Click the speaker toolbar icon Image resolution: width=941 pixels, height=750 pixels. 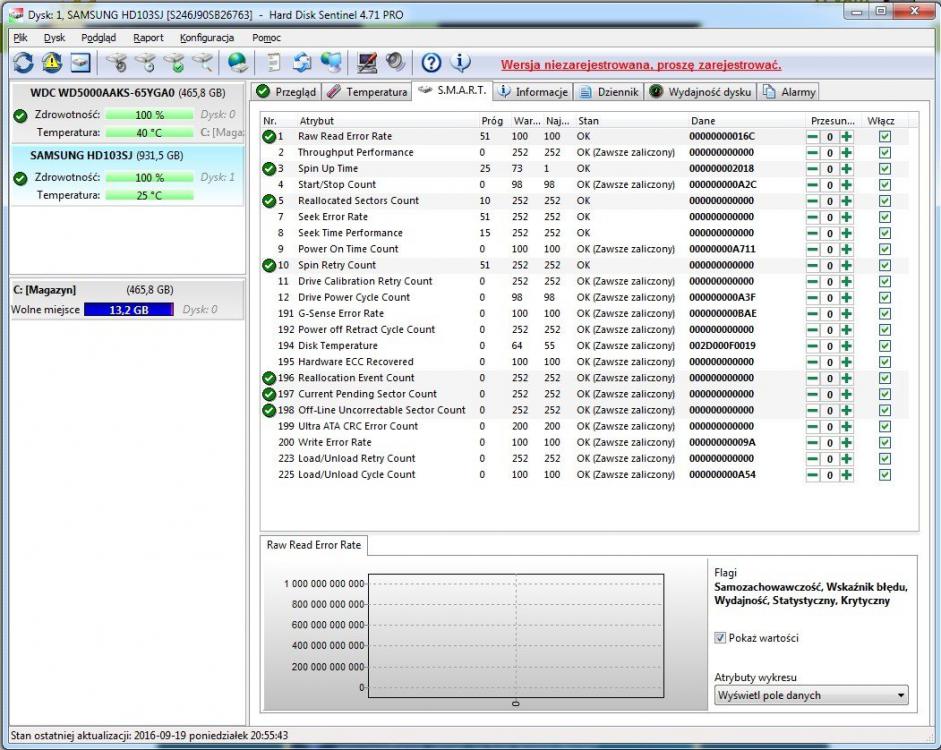pos(395,62)
